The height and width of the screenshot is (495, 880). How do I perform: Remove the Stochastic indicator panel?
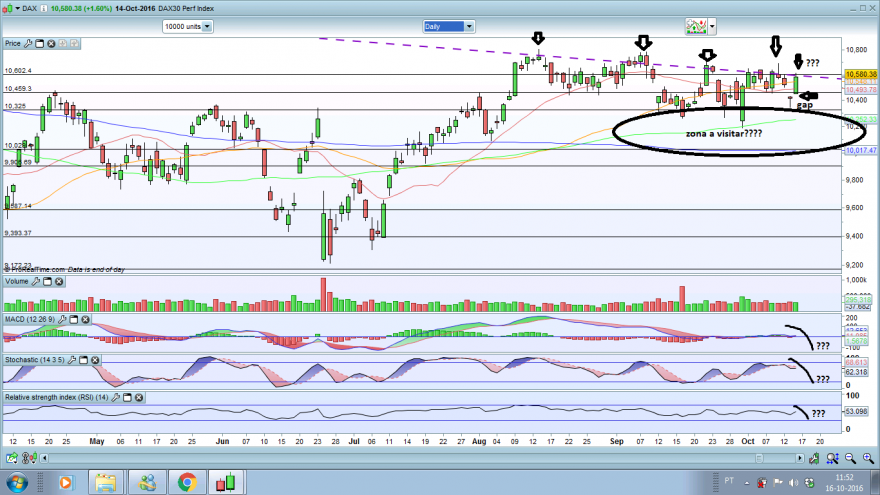pos(95,360)
